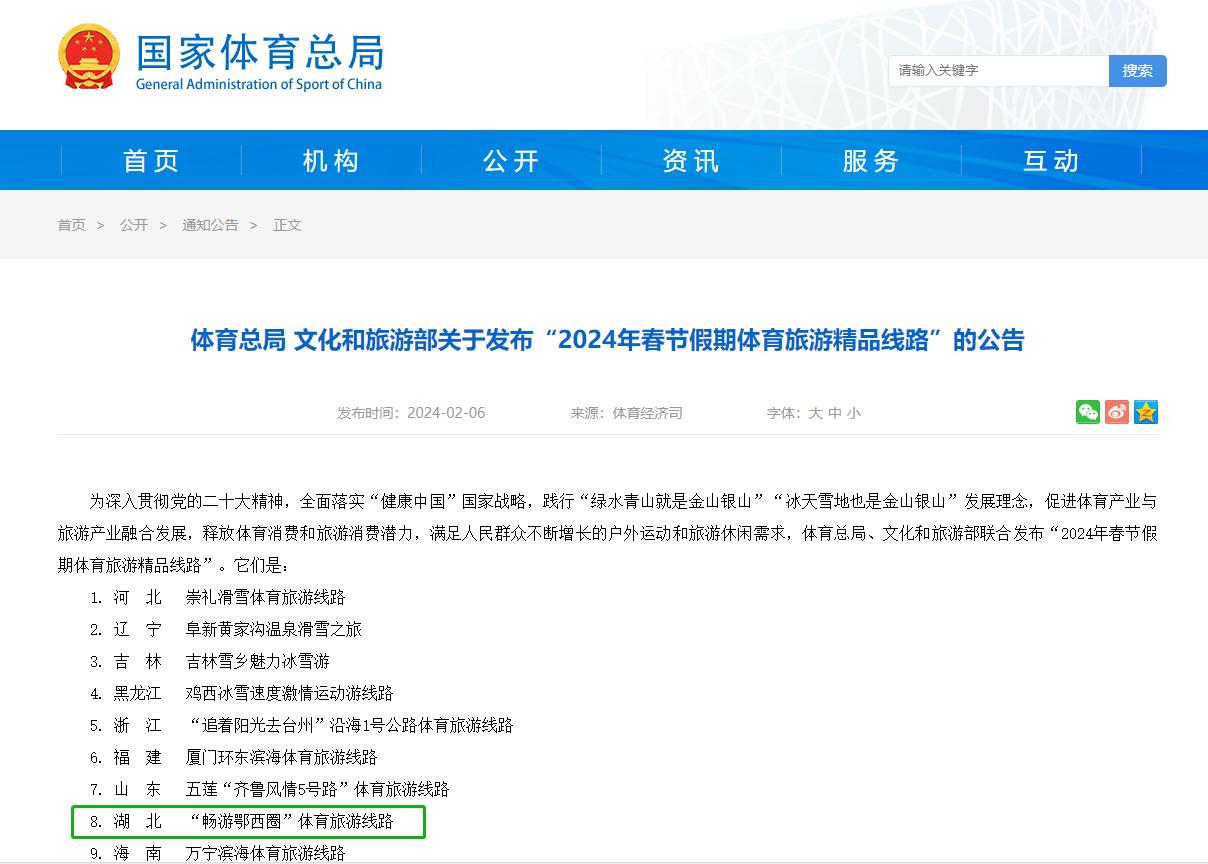Set font size to 大
The width and height of the screenshot is (1208, 864).
(x=815, y=413)
